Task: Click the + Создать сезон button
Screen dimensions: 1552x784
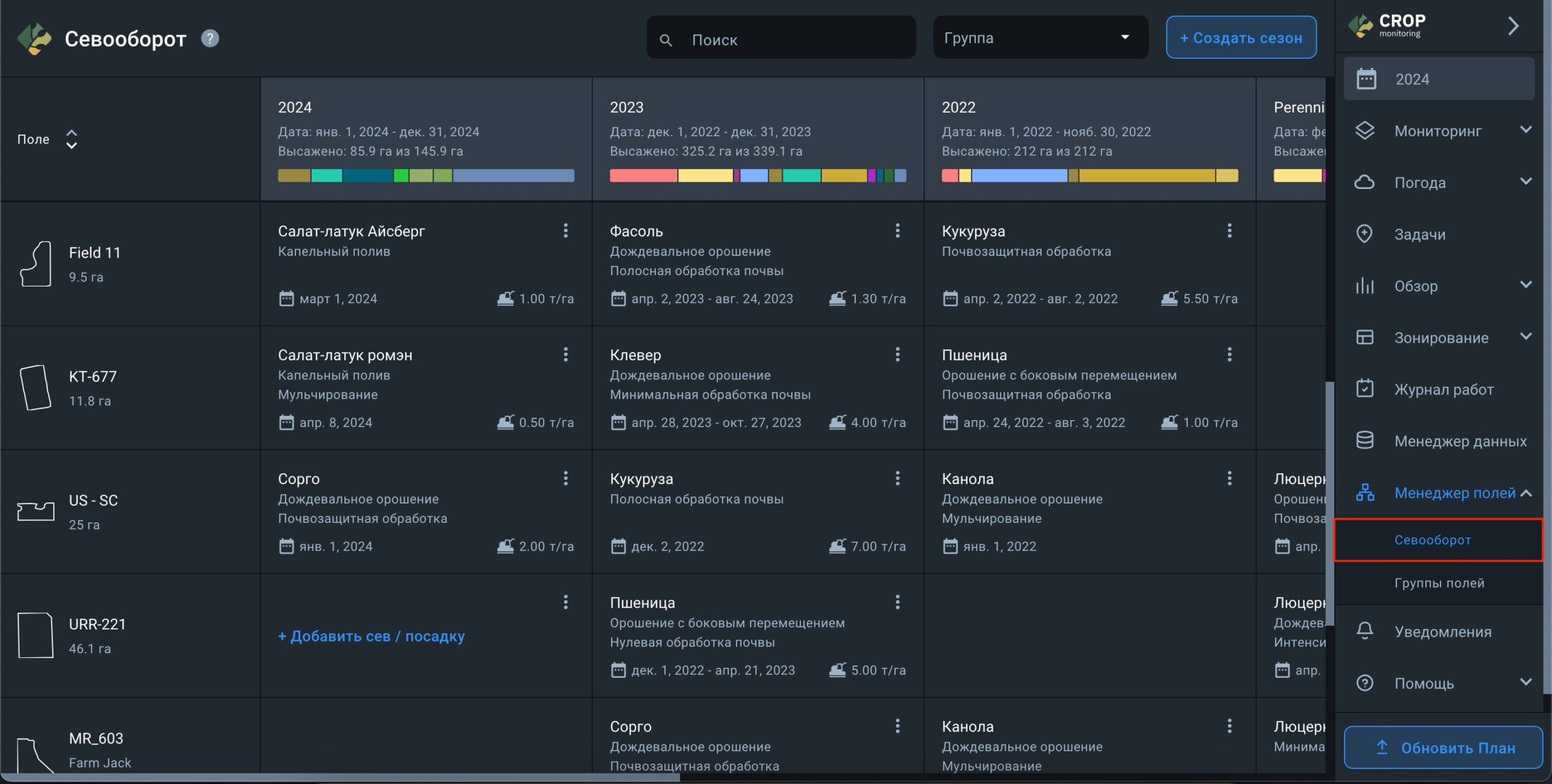Action: (1241, 38)
